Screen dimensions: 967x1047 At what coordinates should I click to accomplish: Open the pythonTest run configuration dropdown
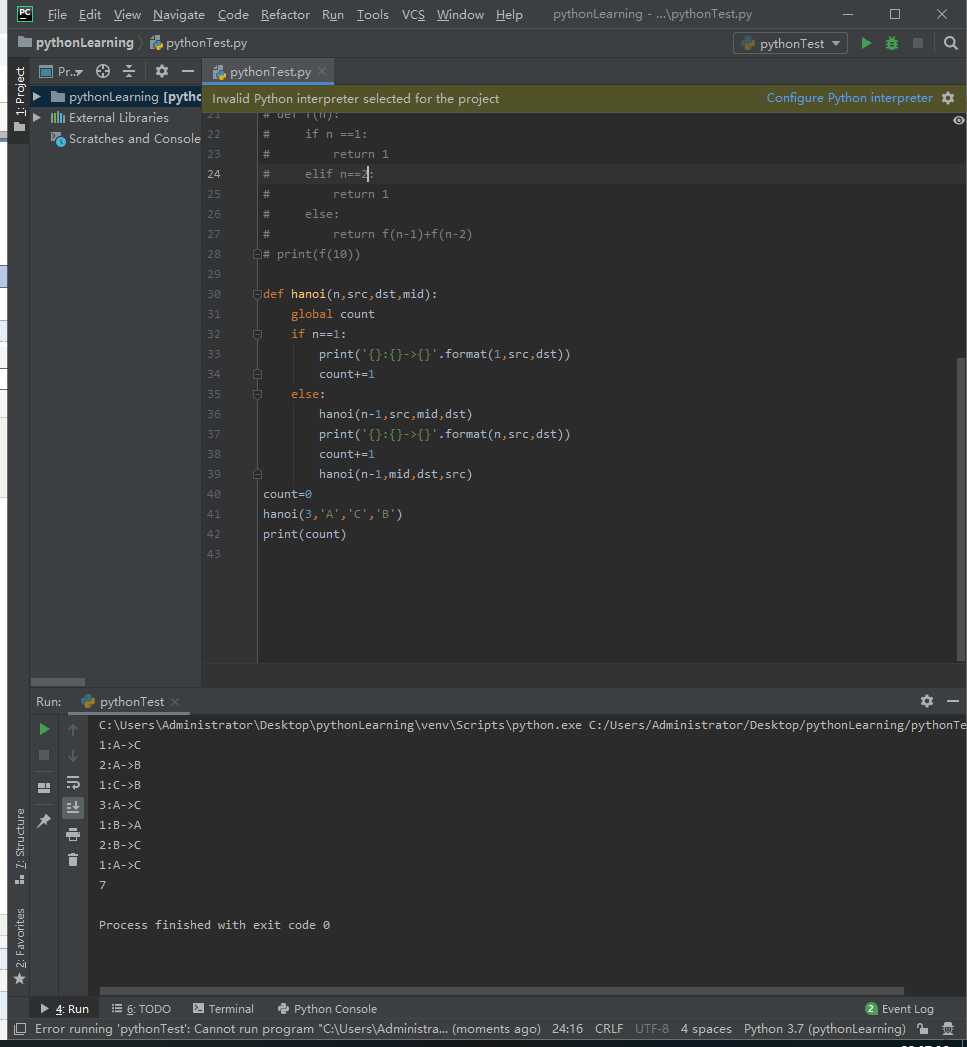coord(790,43)
